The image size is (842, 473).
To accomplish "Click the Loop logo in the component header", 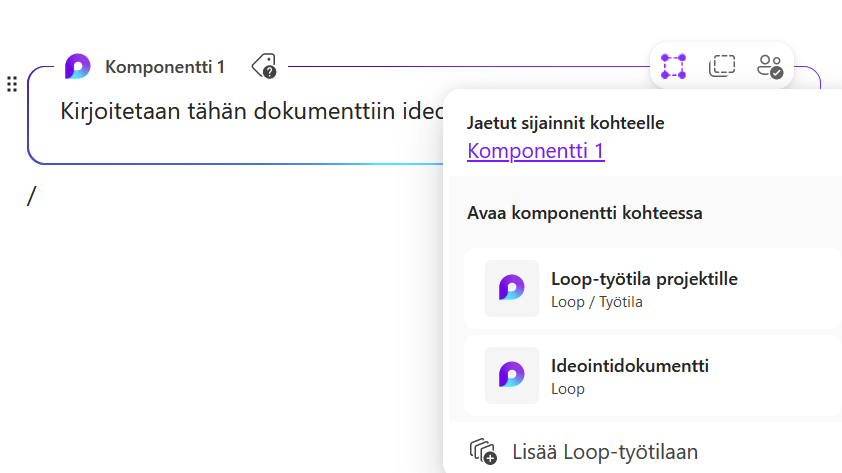I will [x=77, y=67].
